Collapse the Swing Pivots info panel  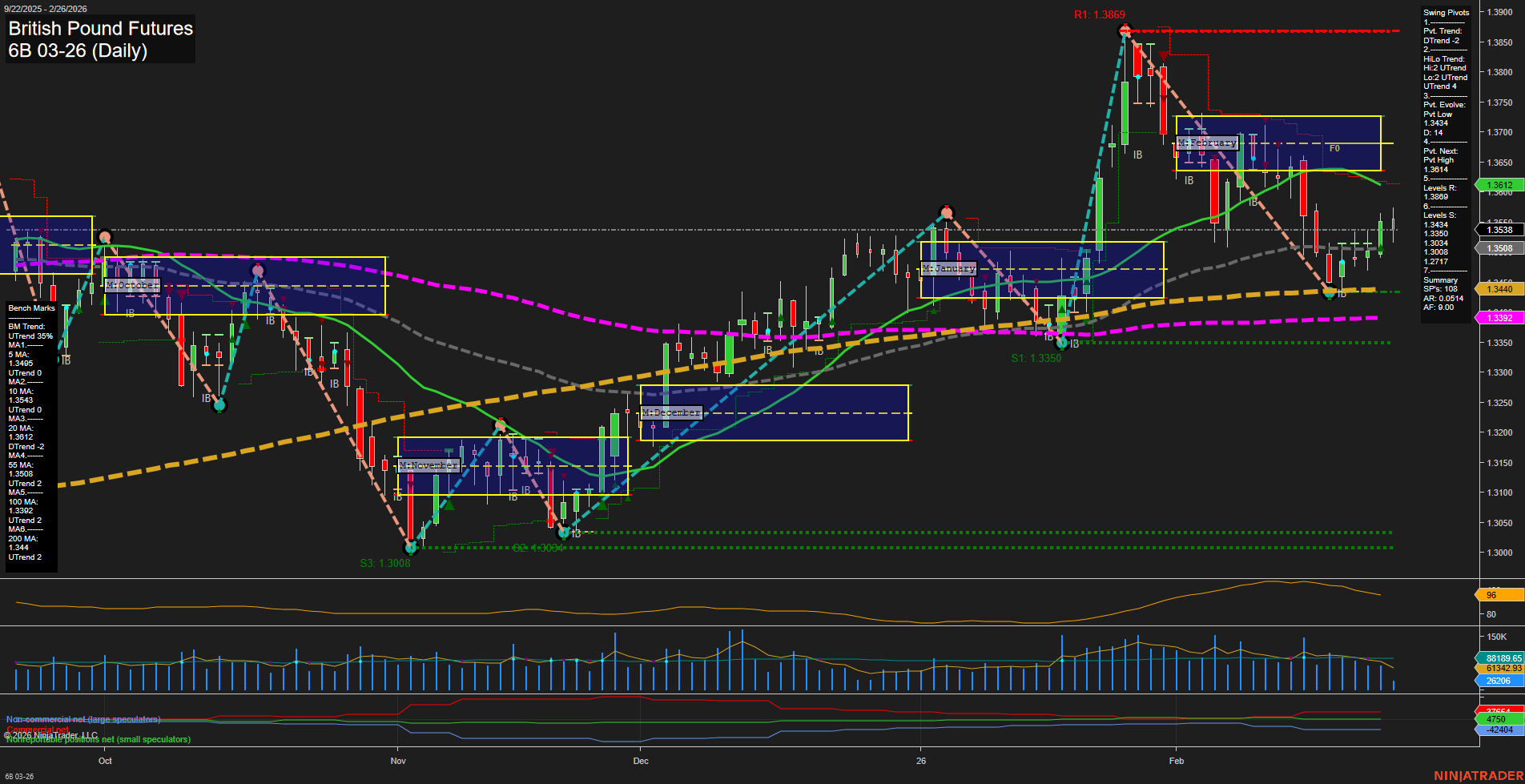(x=1447, y=12)
